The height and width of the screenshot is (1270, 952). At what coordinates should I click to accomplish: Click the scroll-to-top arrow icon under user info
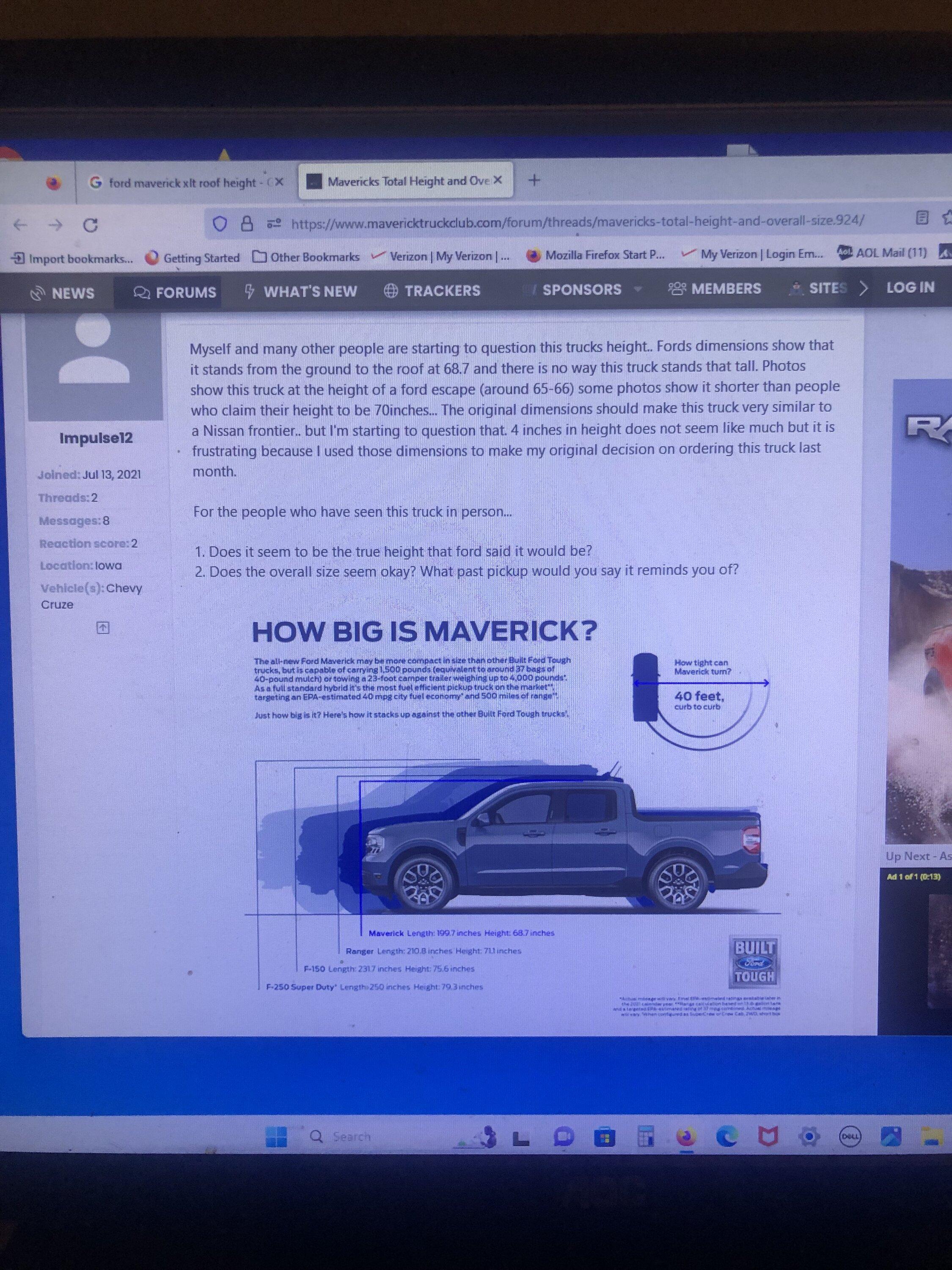(x=103, y=627)
